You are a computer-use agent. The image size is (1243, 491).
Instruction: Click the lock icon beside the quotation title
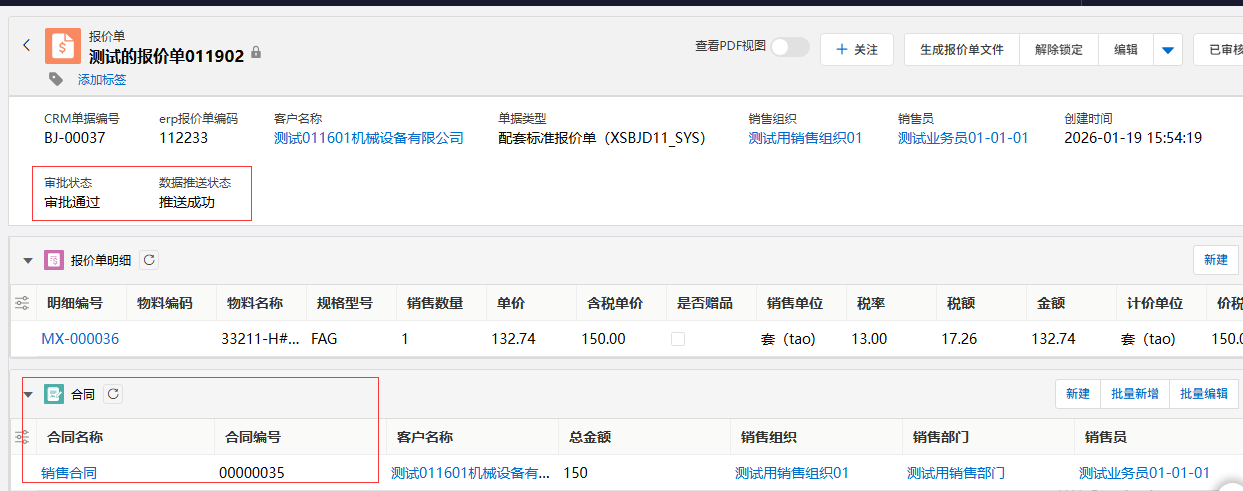click(256, 52)
